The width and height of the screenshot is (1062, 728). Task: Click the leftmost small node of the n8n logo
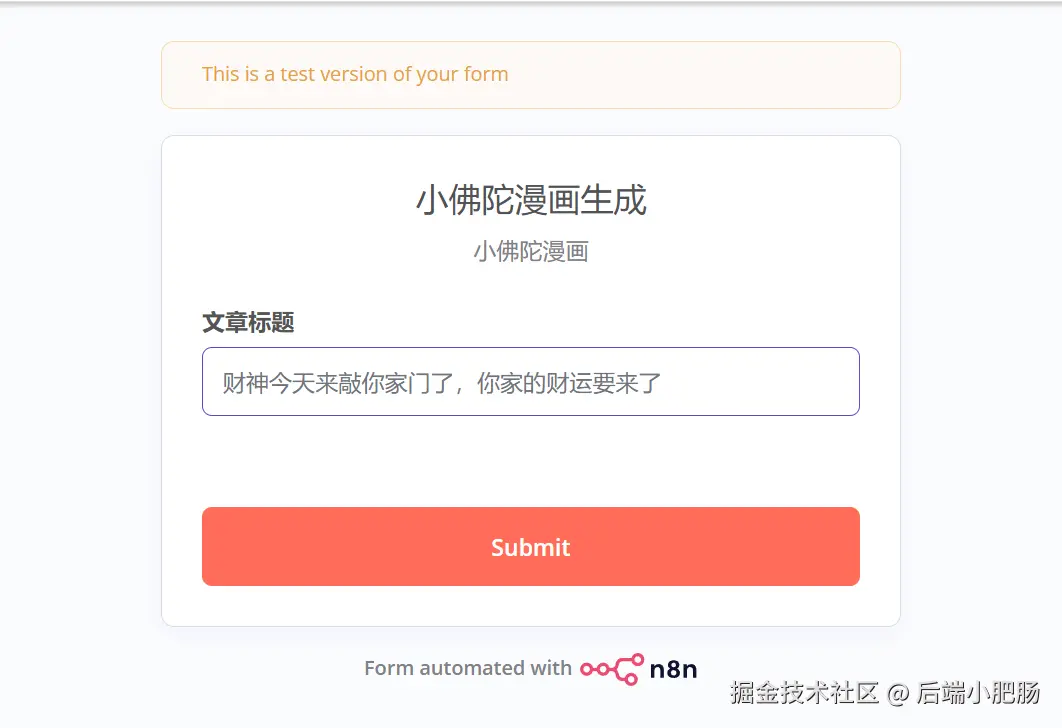tap(586, 669)
